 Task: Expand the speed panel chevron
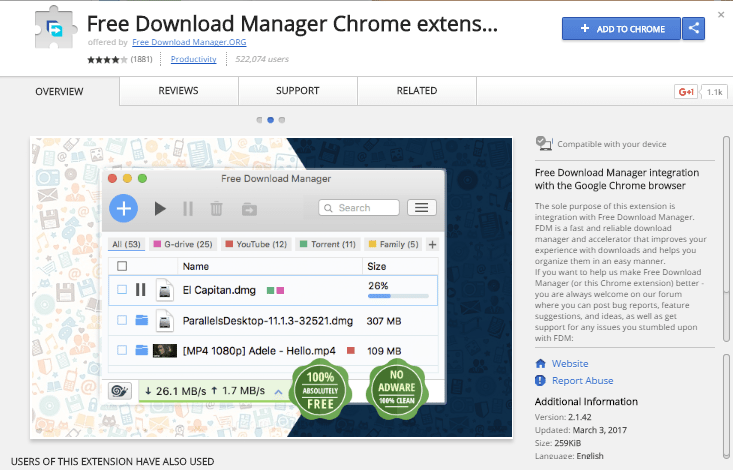[278, 391]
